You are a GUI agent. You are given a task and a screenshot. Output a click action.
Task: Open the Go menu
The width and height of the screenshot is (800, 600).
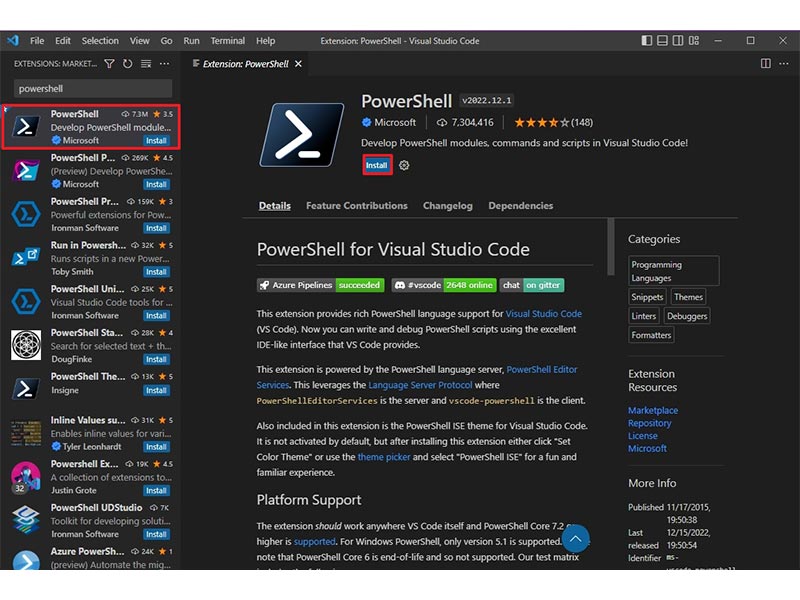point(166,41)
